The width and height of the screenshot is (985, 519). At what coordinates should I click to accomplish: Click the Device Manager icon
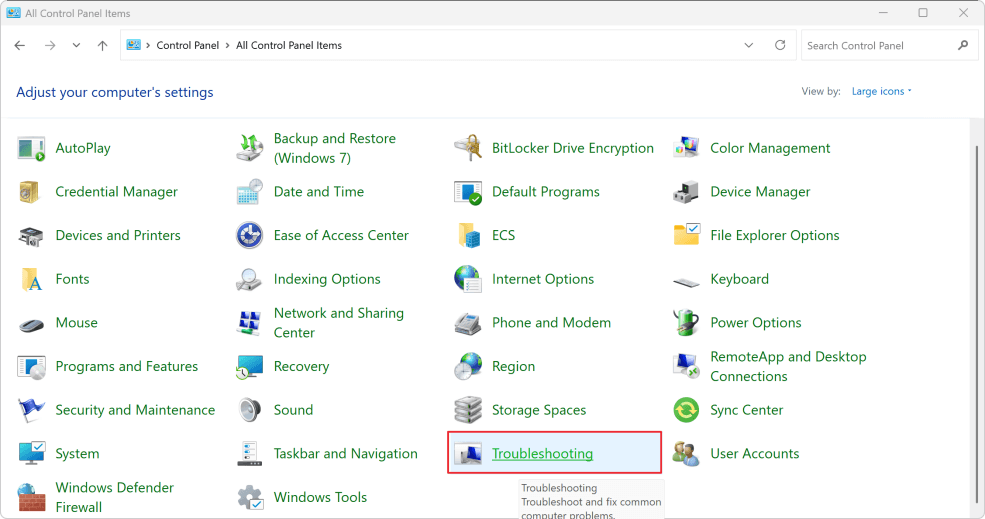(x=686, y=192)
